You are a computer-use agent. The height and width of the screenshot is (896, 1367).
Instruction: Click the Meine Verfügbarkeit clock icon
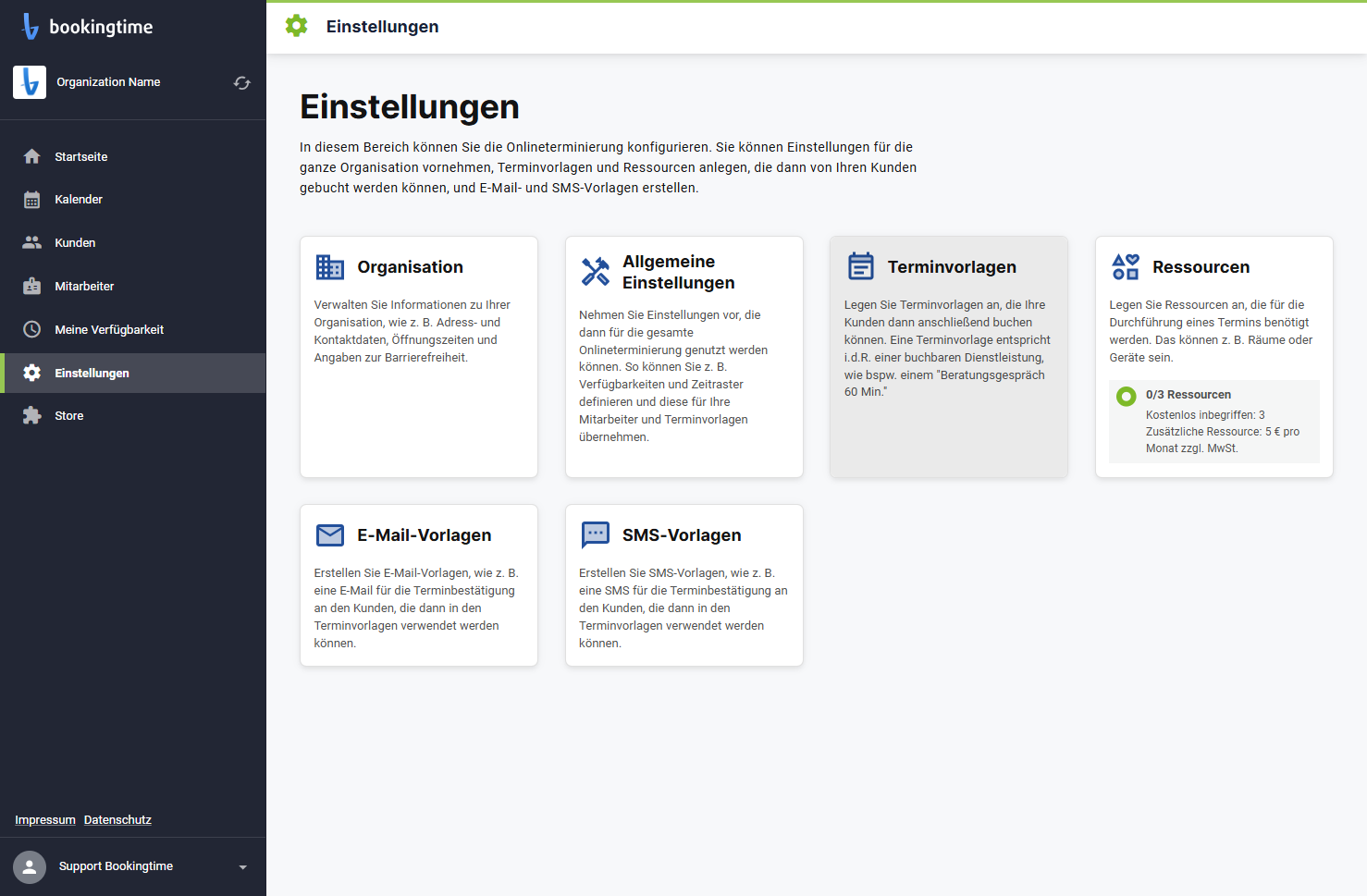click(x=32, y=329)
